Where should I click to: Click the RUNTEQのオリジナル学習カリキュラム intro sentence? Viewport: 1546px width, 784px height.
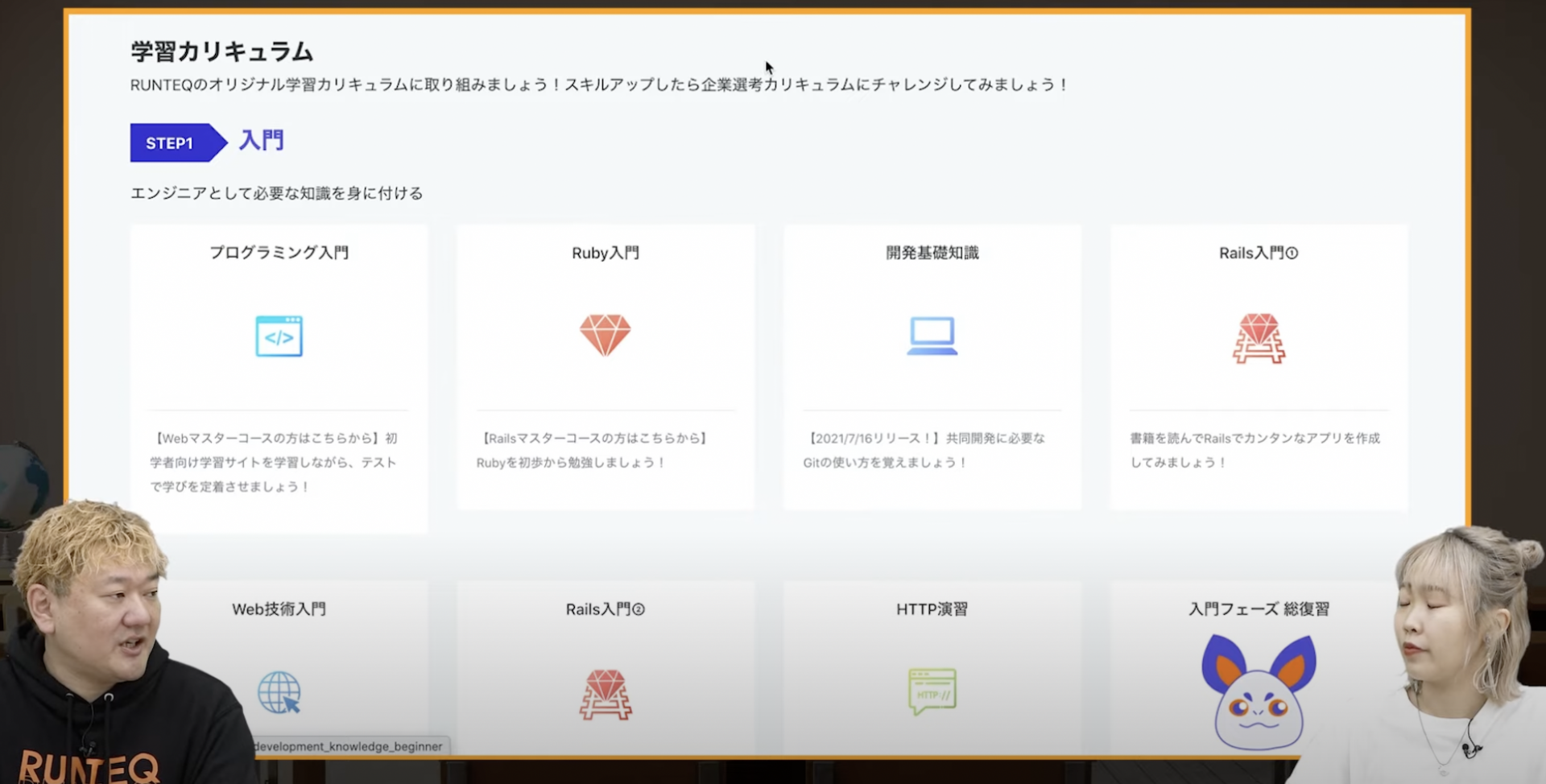click(x=600, y=85)
